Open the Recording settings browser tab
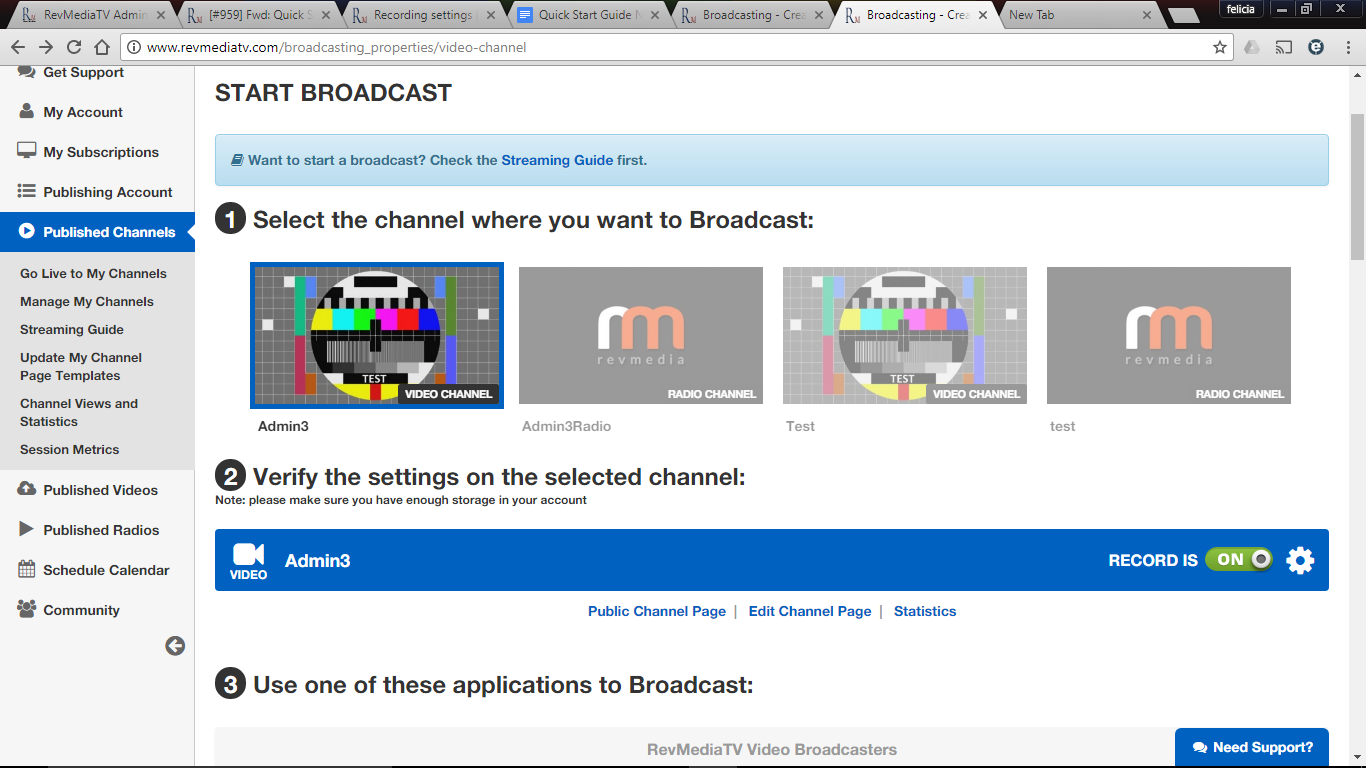The width and height of the screenshot is (1366, 768). (x=423, y=15)
